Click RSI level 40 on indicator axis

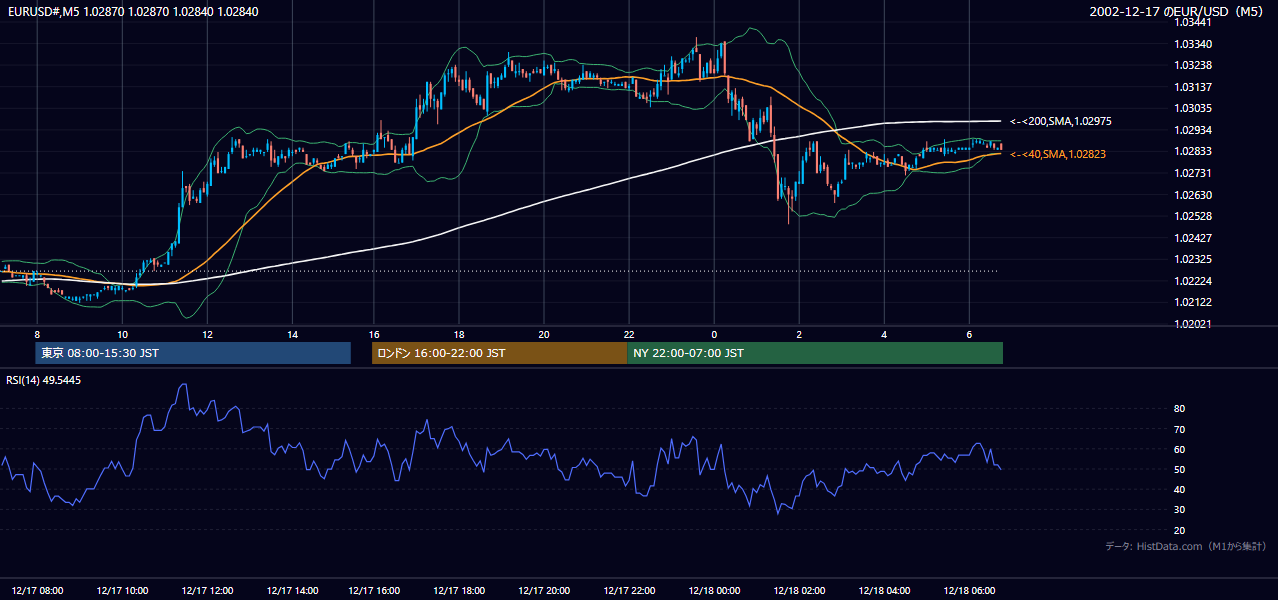click(1180, 489)
